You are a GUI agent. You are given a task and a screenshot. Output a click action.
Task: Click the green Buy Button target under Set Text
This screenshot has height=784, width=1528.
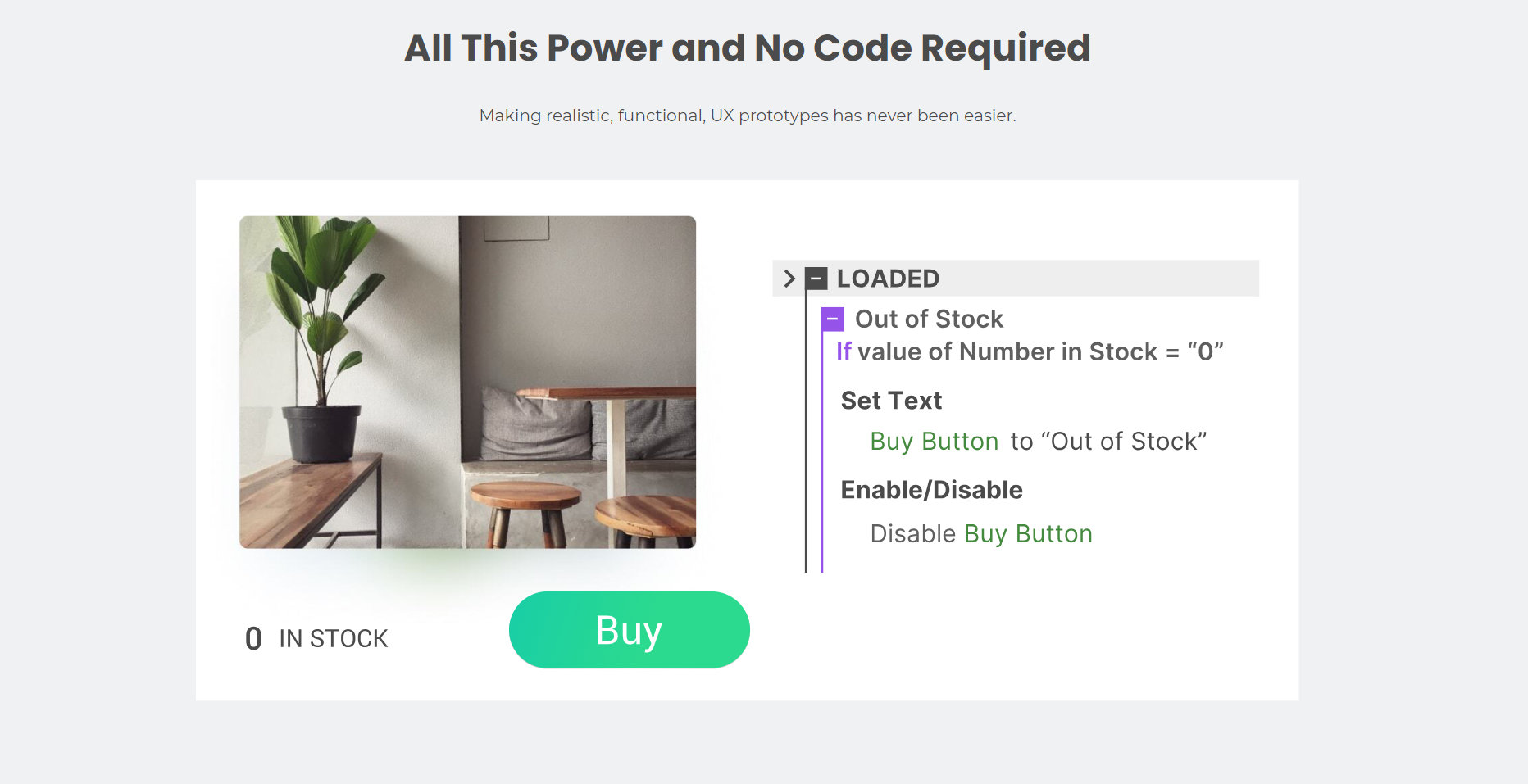(934, 442)
